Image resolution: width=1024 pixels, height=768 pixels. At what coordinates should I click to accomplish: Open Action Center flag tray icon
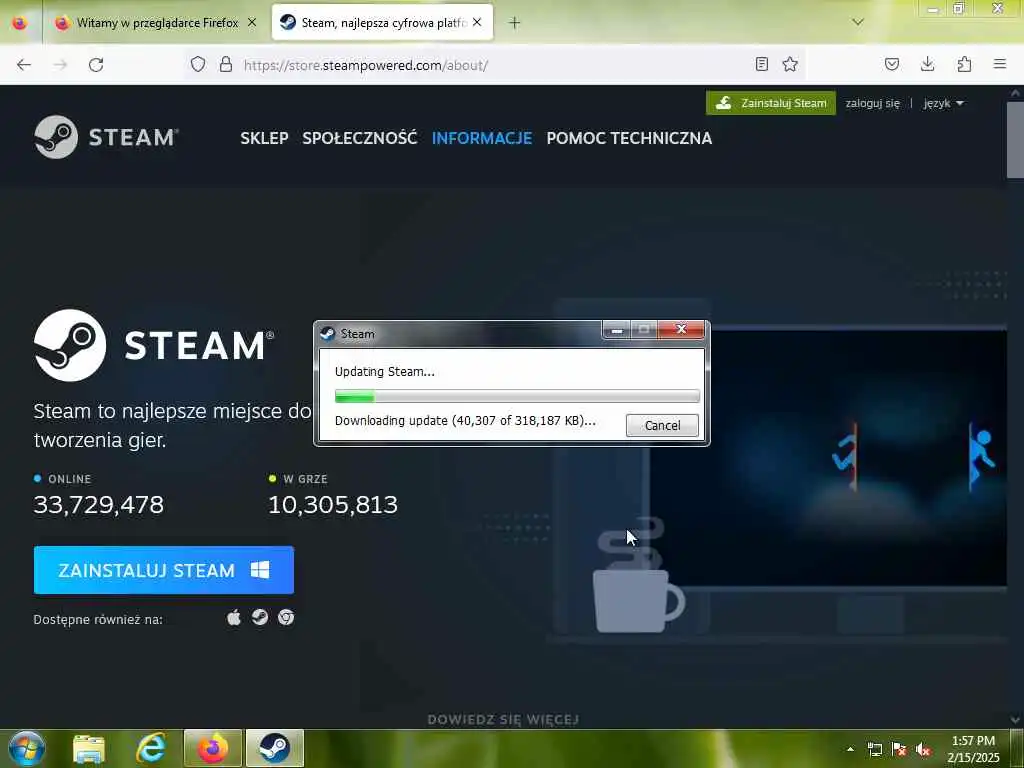tap(899, 750)
